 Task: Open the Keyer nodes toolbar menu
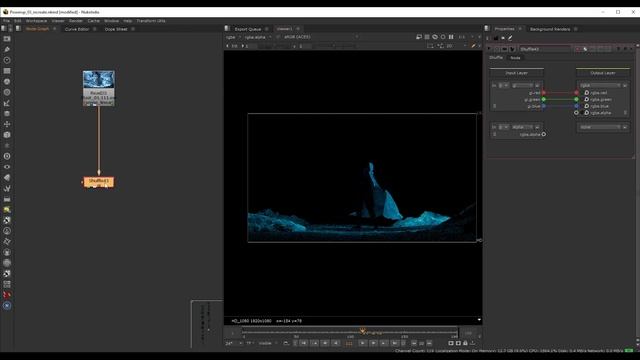pyautogui.click(x=7, y=103)
